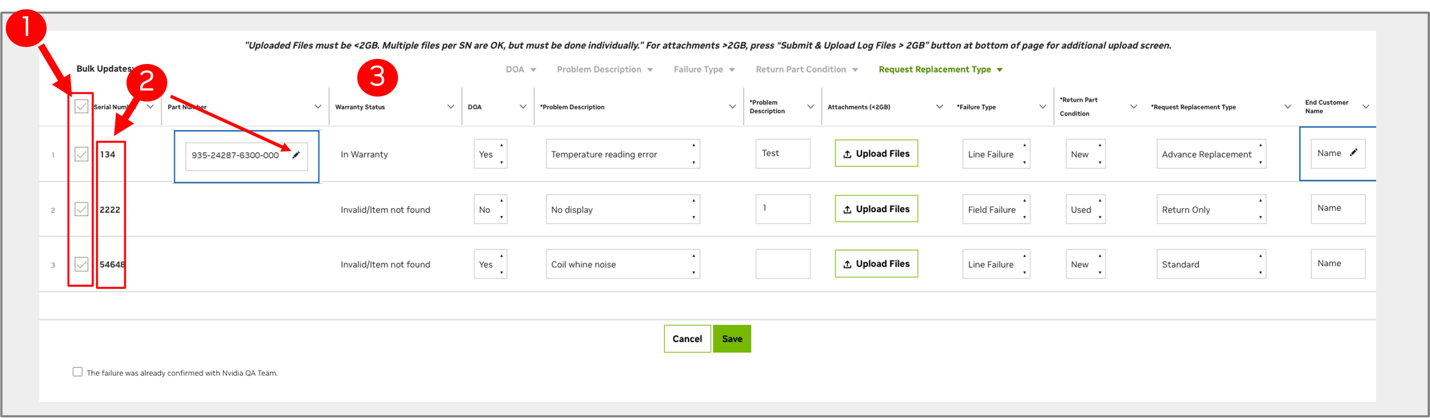Click serial number 2222
1430x418 pixels.
point(110,210)
